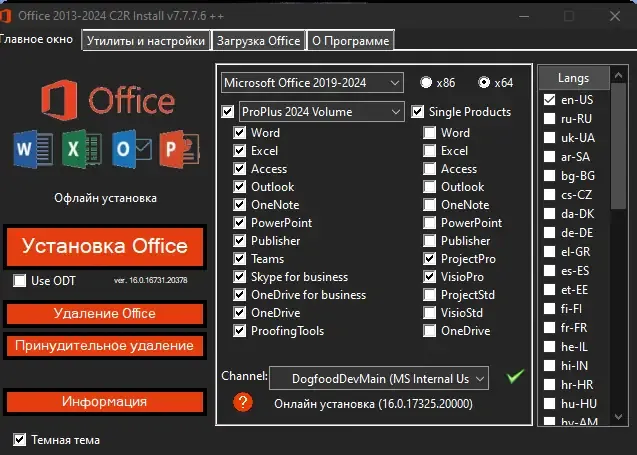Click the Информация button

click(x=105, y=402)
